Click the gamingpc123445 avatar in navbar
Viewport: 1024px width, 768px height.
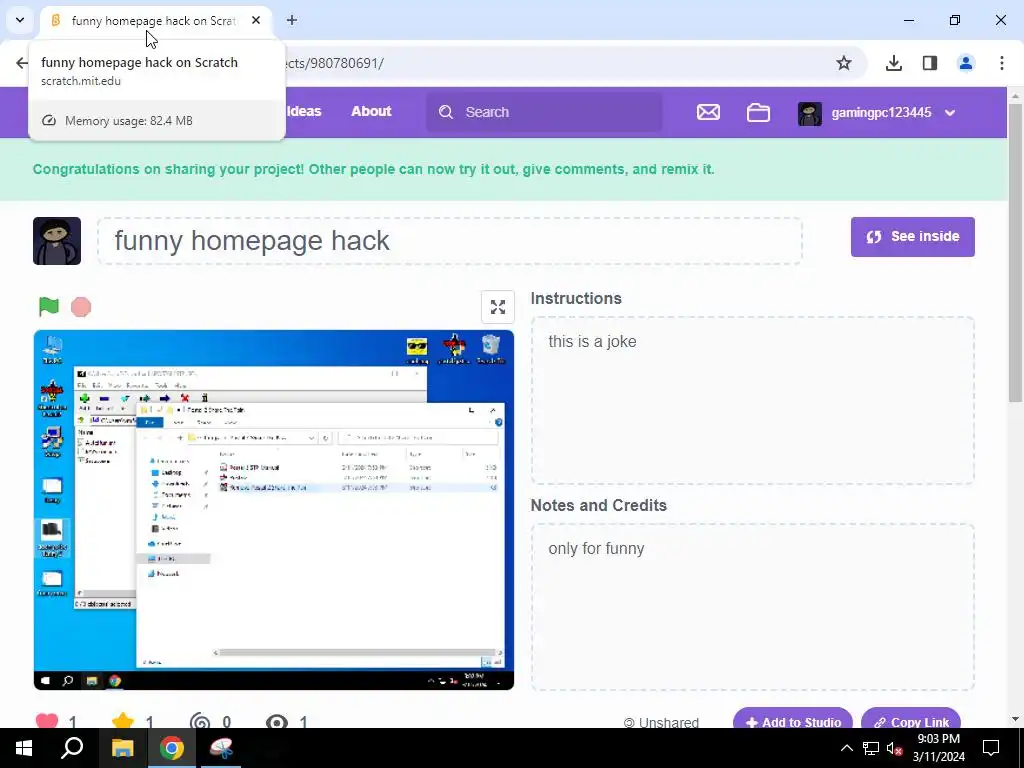(x=810, y=113)
